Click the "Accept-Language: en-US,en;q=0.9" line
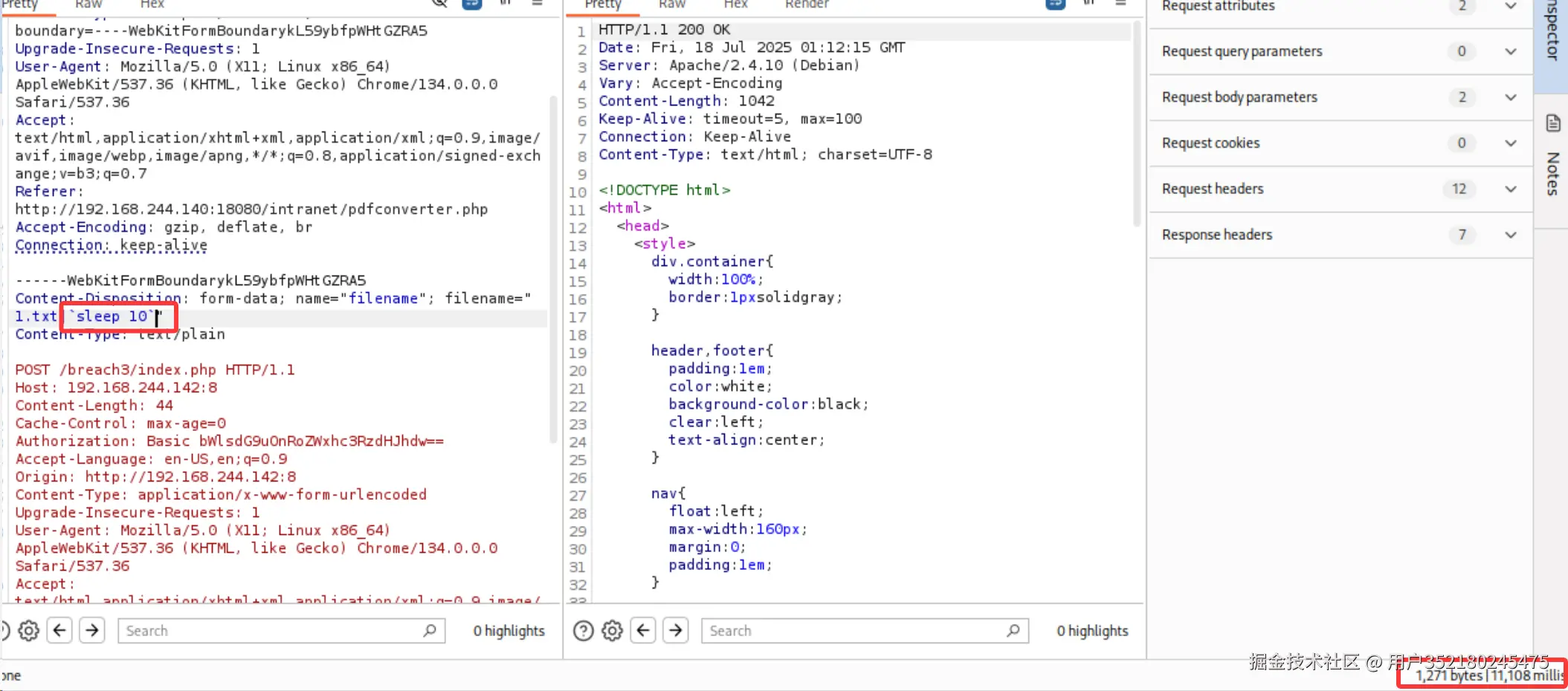Image resolution: width=1568 pixels, height=691 pixels. click(x=152, y=459)
